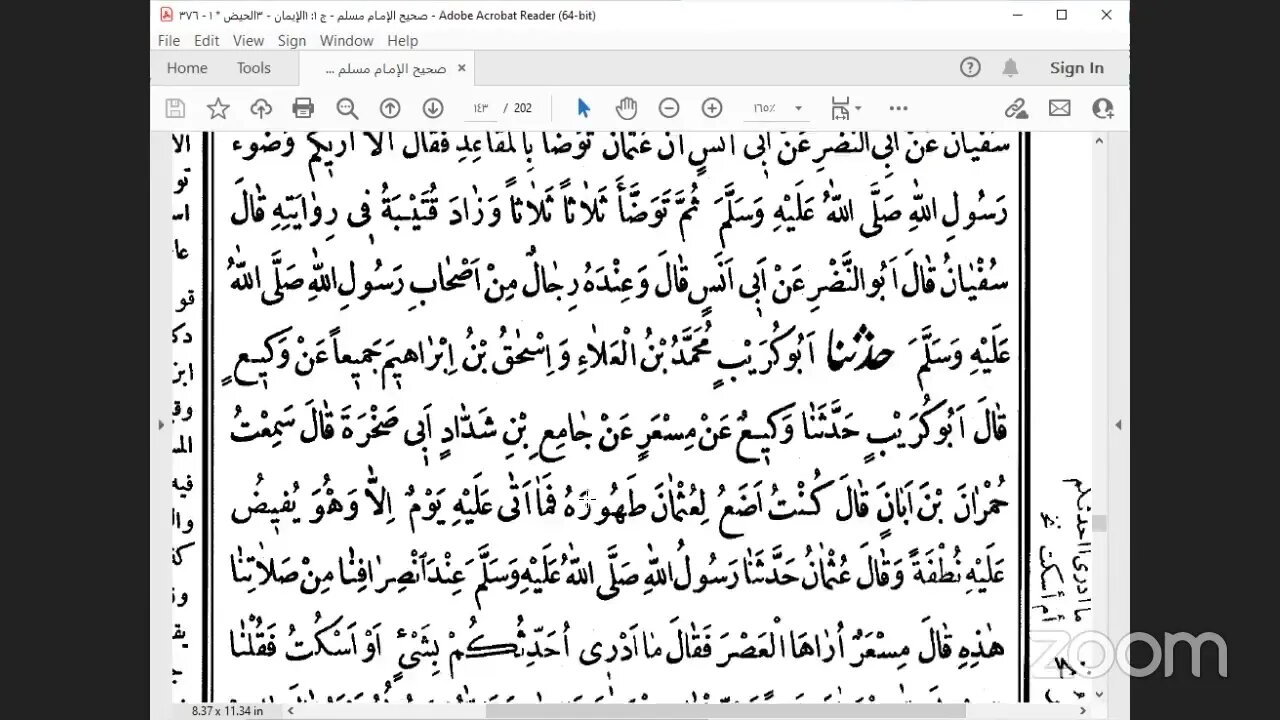Click the Sign In button
The height and width of the screenshot is (720, 1280).
[1077, 68]
